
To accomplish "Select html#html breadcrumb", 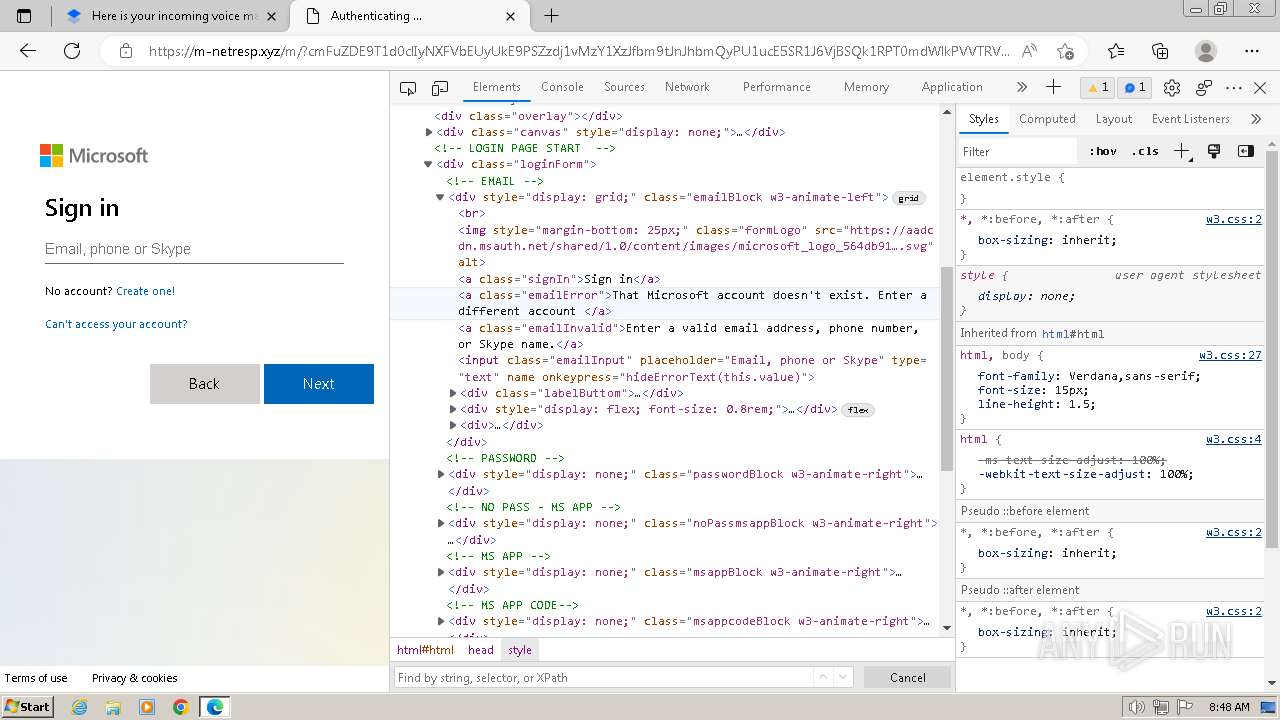I will pos(425,650).
